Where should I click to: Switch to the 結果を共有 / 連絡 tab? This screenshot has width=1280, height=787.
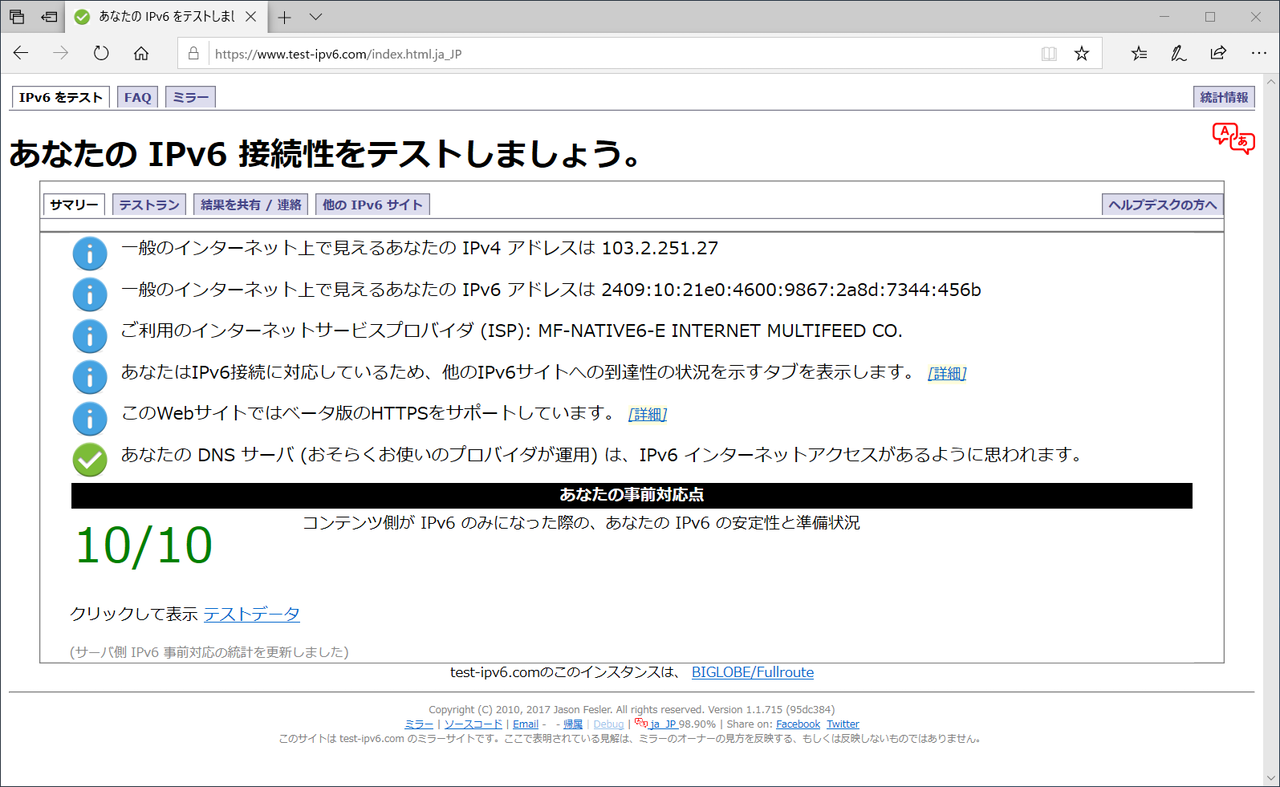[251, 204]
